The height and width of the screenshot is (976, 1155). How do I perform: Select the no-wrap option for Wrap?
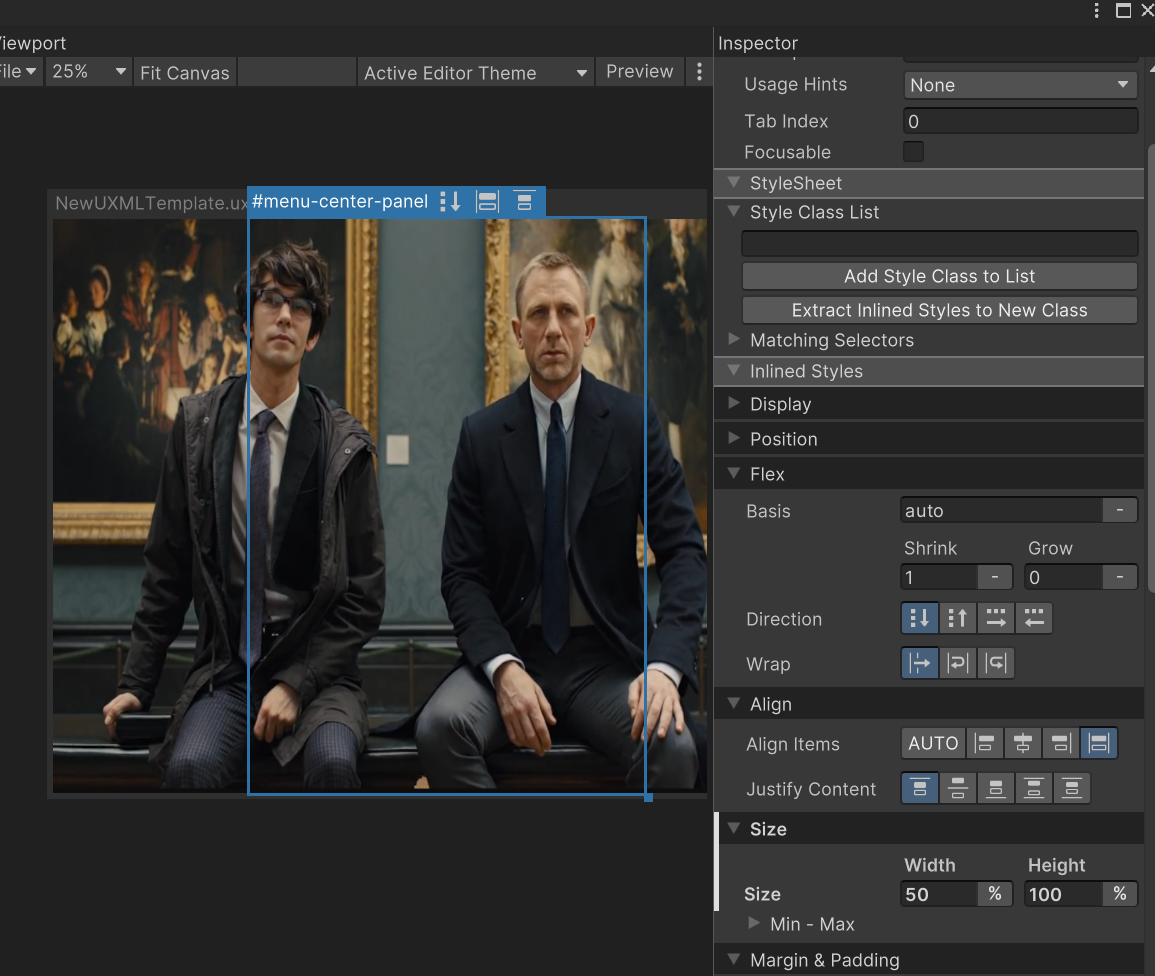pos(919,663)
